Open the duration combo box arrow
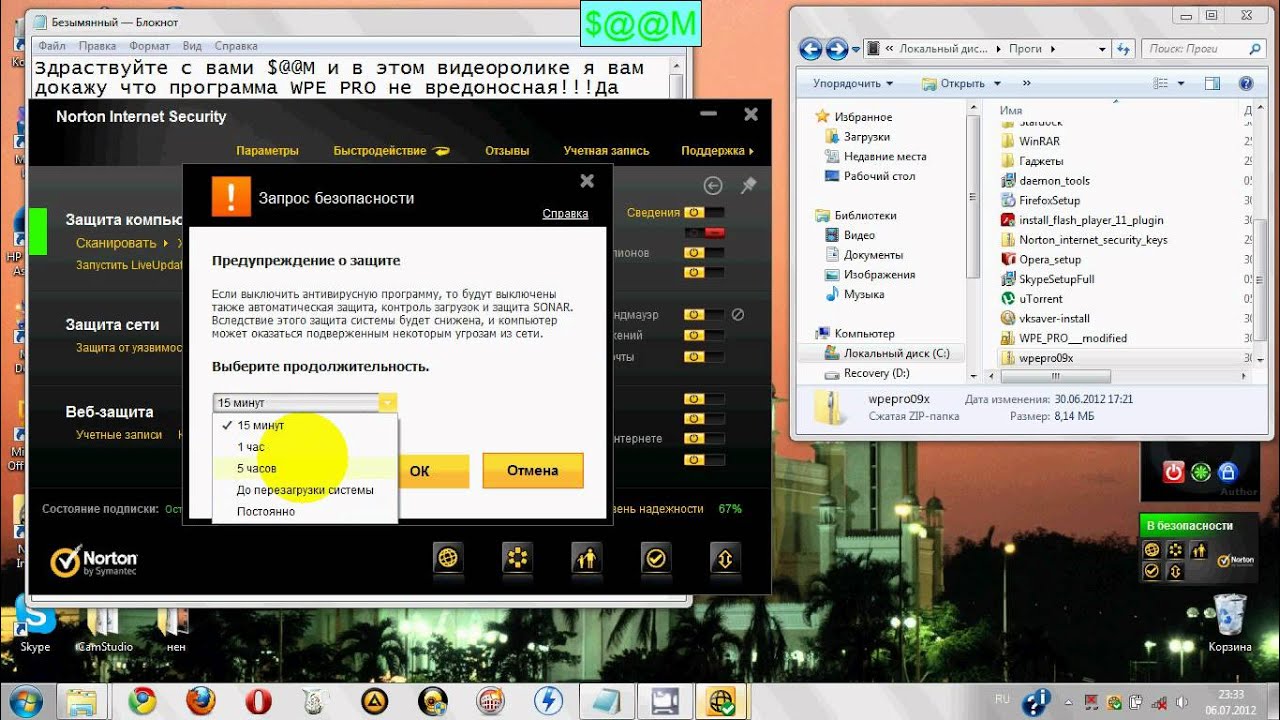This screenshot has height=720, width=1280. (387, 402)
